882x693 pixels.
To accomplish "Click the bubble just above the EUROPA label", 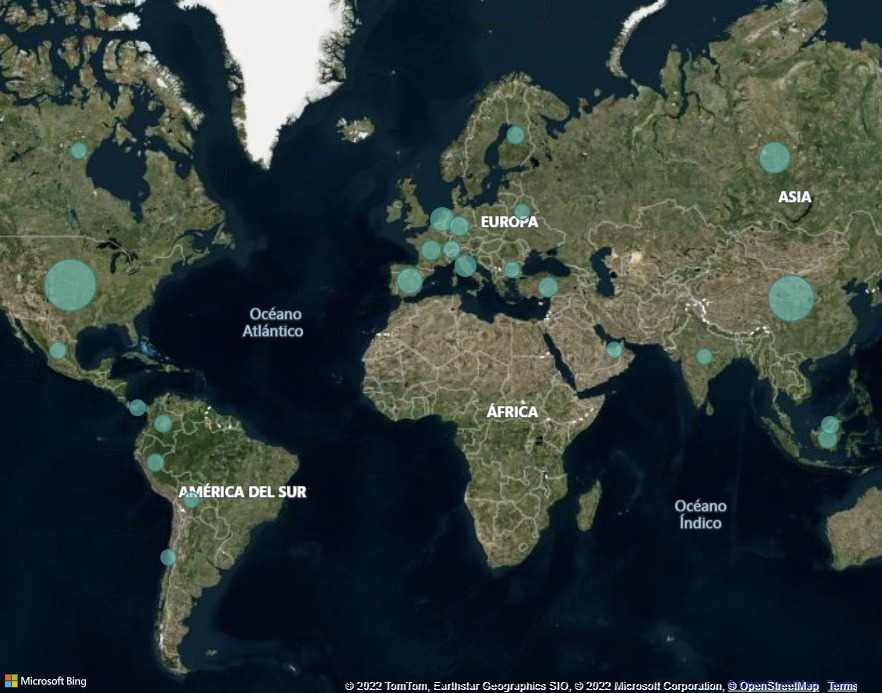I will tap(521, 211).
